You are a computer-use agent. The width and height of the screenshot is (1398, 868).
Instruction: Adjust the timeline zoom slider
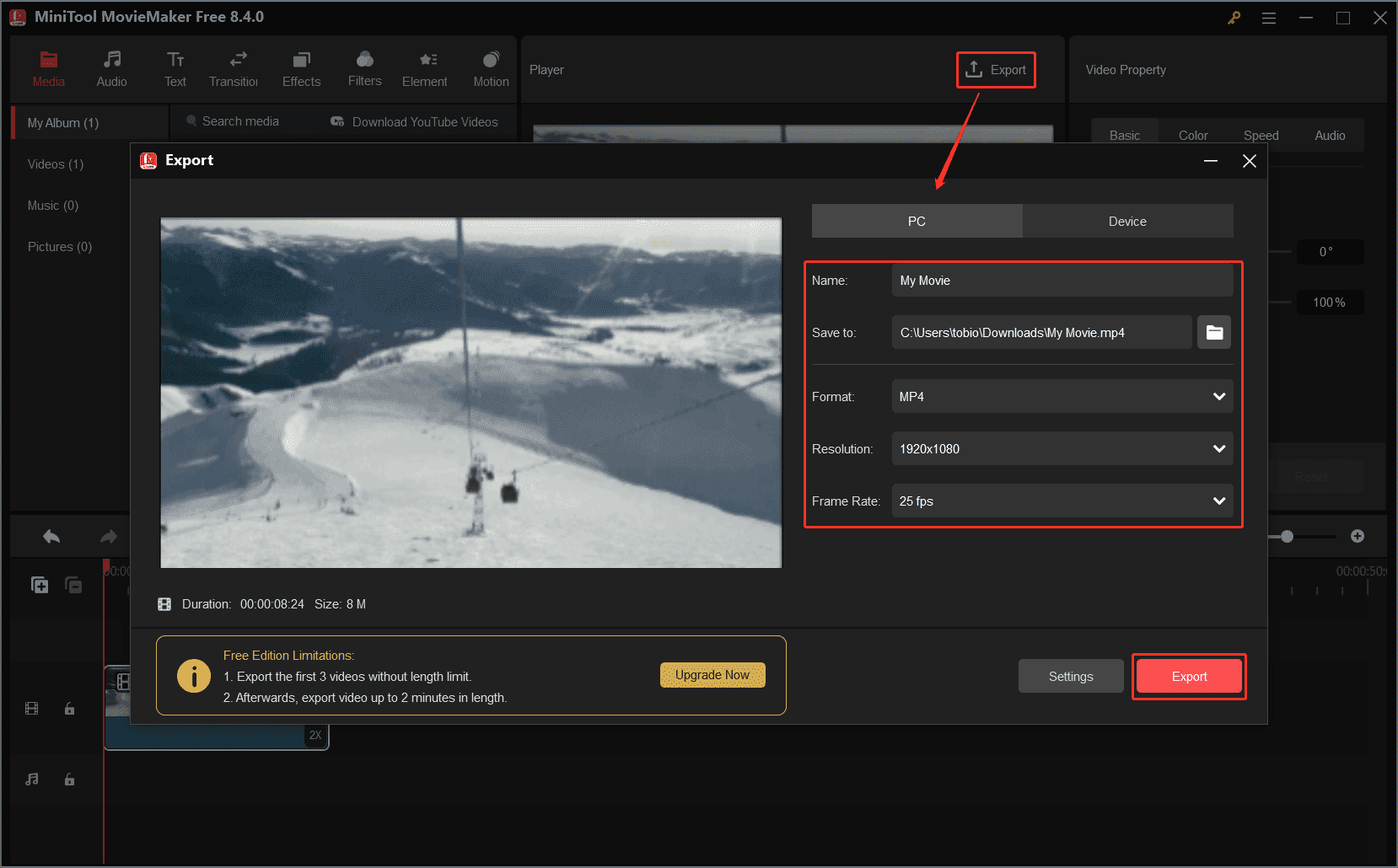pyautogui.click(x=1288, y=536)
